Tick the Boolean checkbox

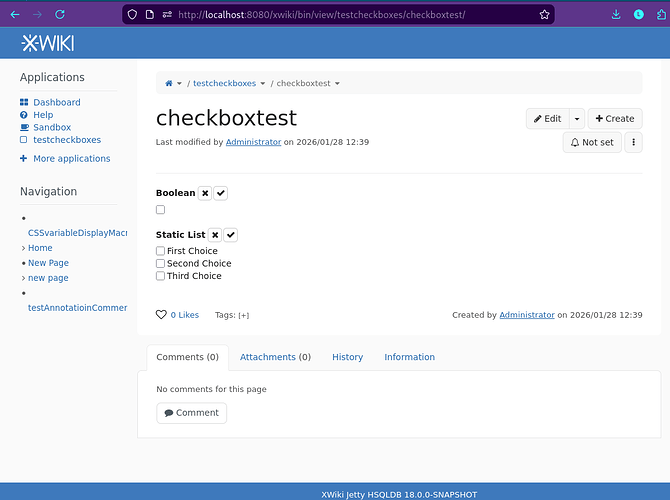(x=161, y=210)
